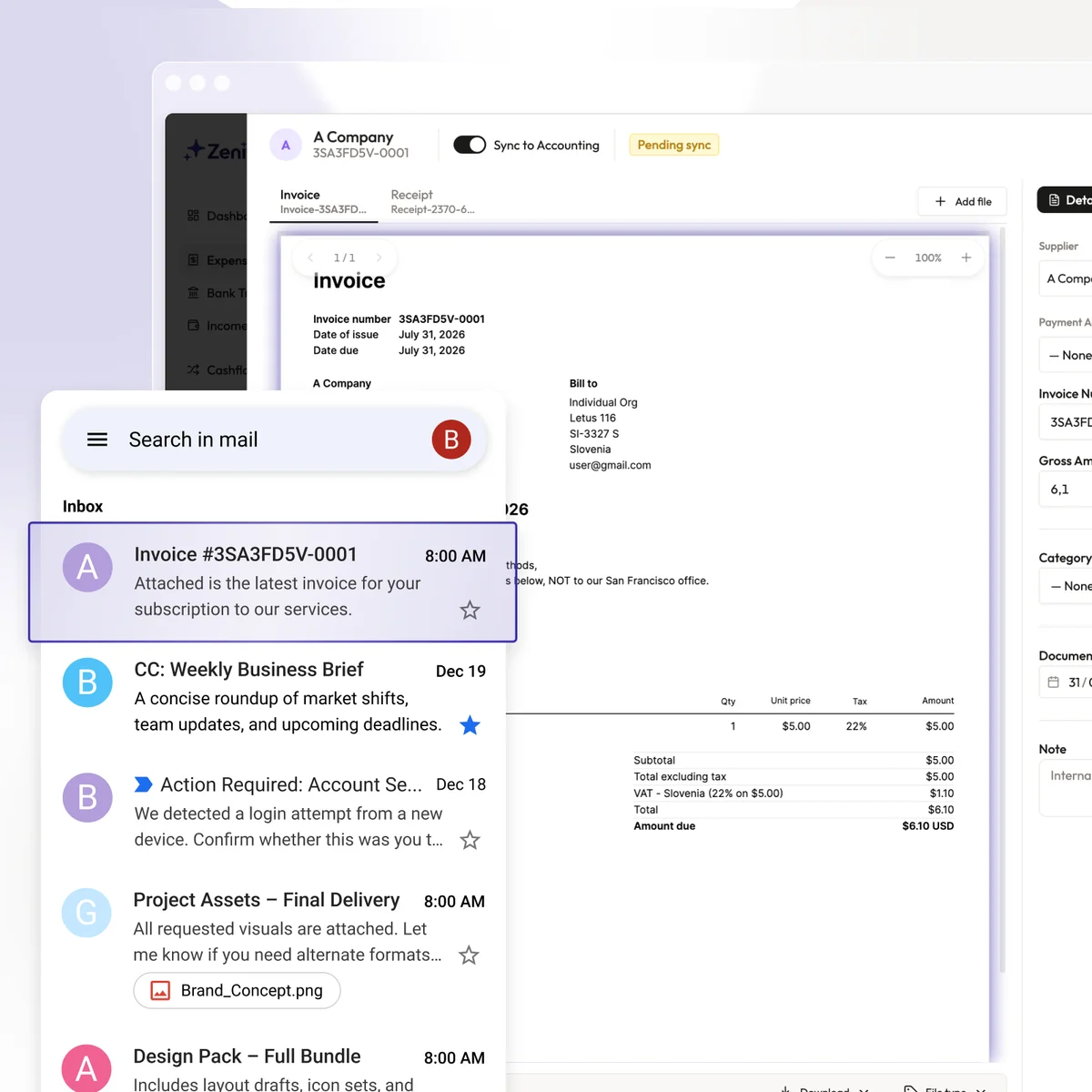Click the A Company avatar in header
This screenshot has height=1092, width=1092.
(286, 145)
